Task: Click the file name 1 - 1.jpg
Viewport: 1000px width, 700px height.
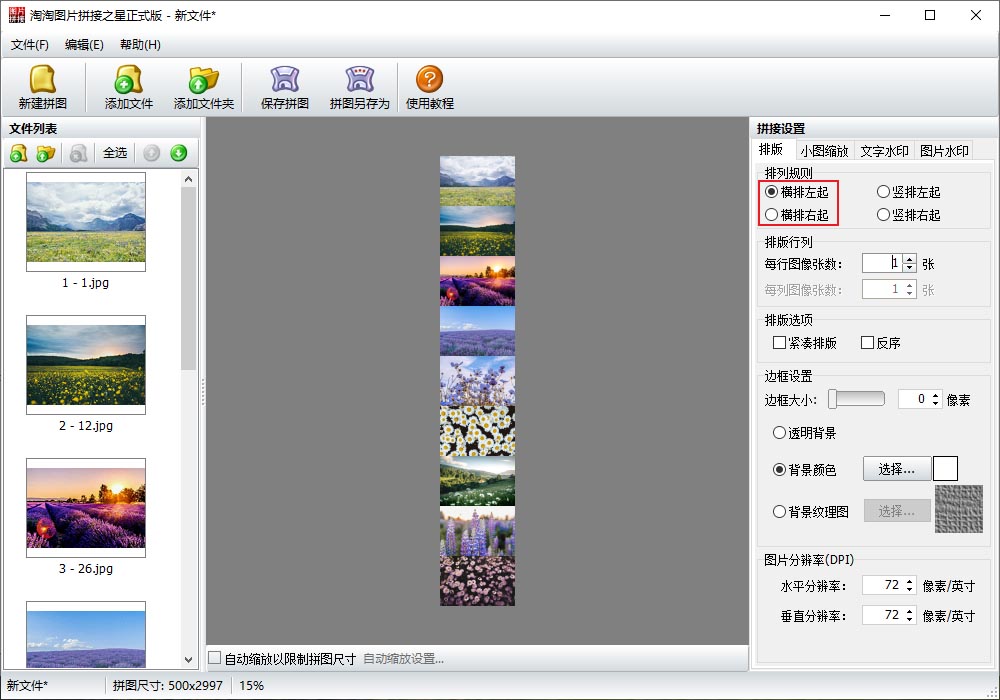Action: [x=85, y=282]
